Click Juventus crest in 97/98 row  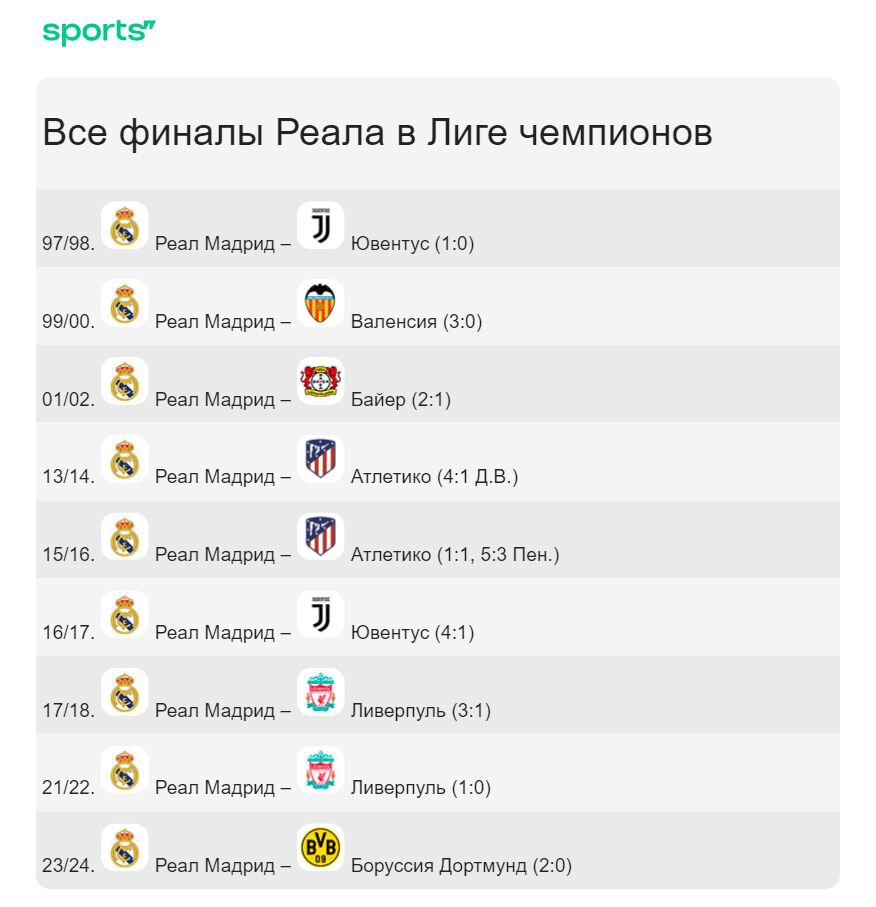[x=320, y=225]
